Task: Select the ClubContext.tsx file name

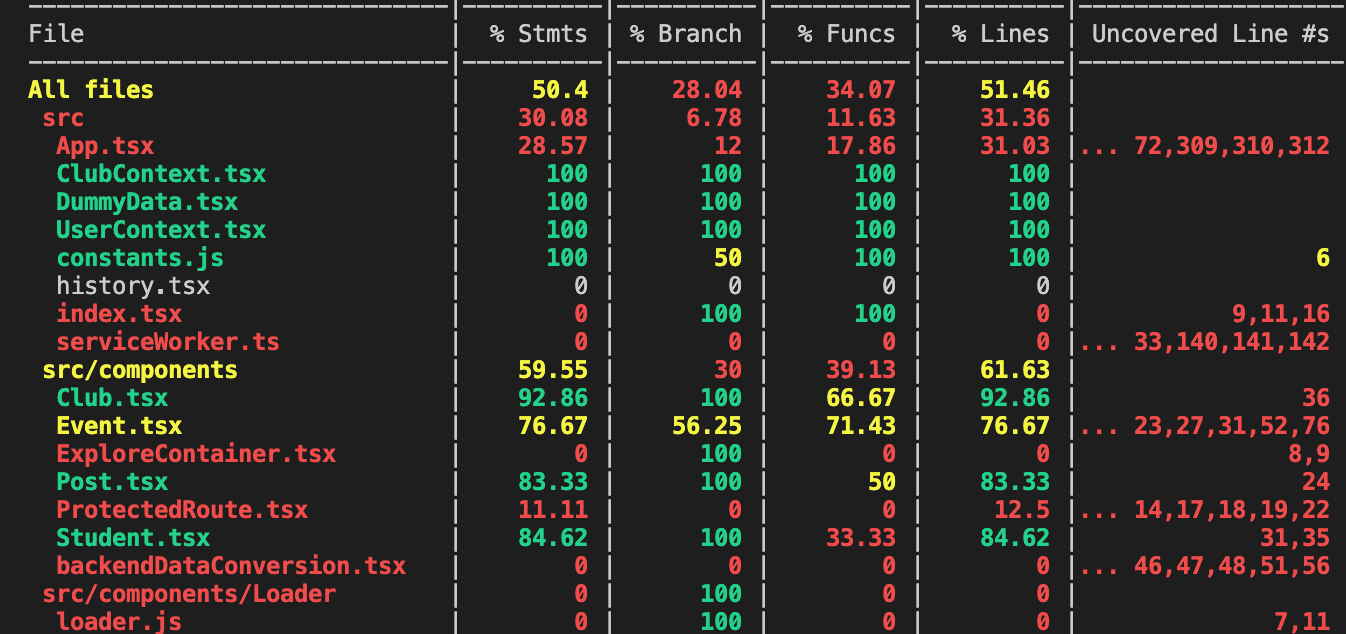Action: coord(161,174)
